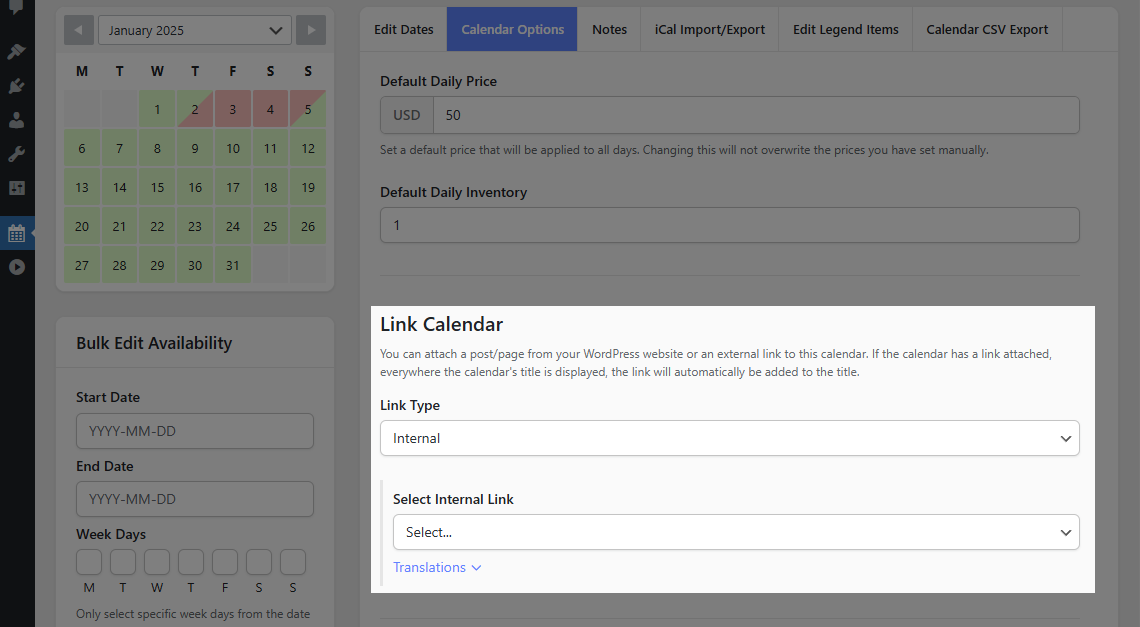The width and height of the screenshot is (1140, 627).
Task: Check the Friday week day checkbox
Action: coord(225,562)
